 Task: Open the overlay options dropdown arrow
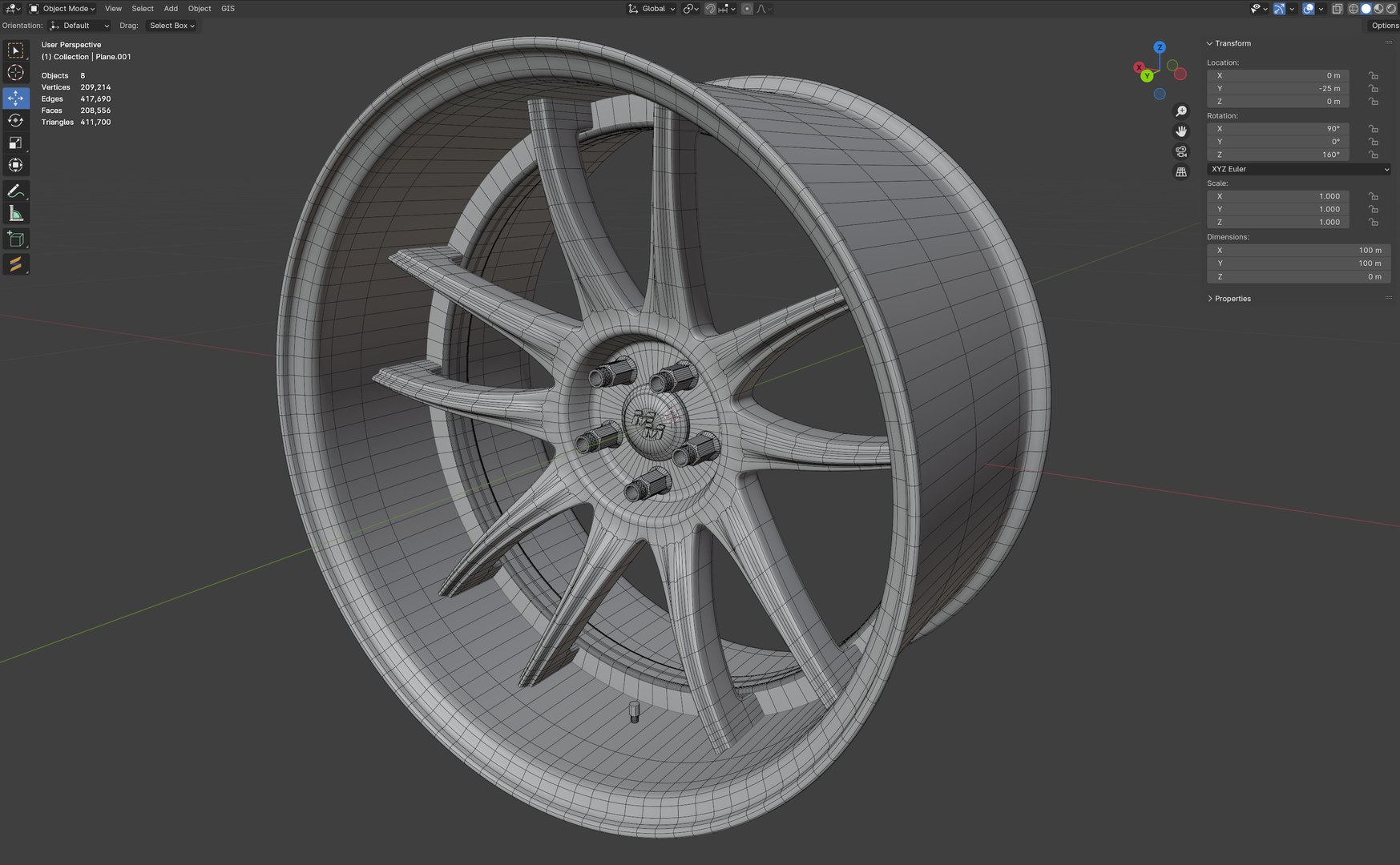pyautogui.click(x=1321, y=9)
